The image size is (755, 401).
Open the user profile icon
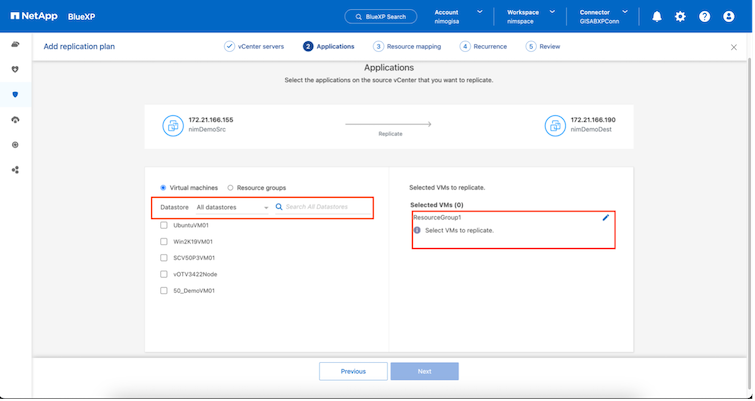tap(728, 17)
